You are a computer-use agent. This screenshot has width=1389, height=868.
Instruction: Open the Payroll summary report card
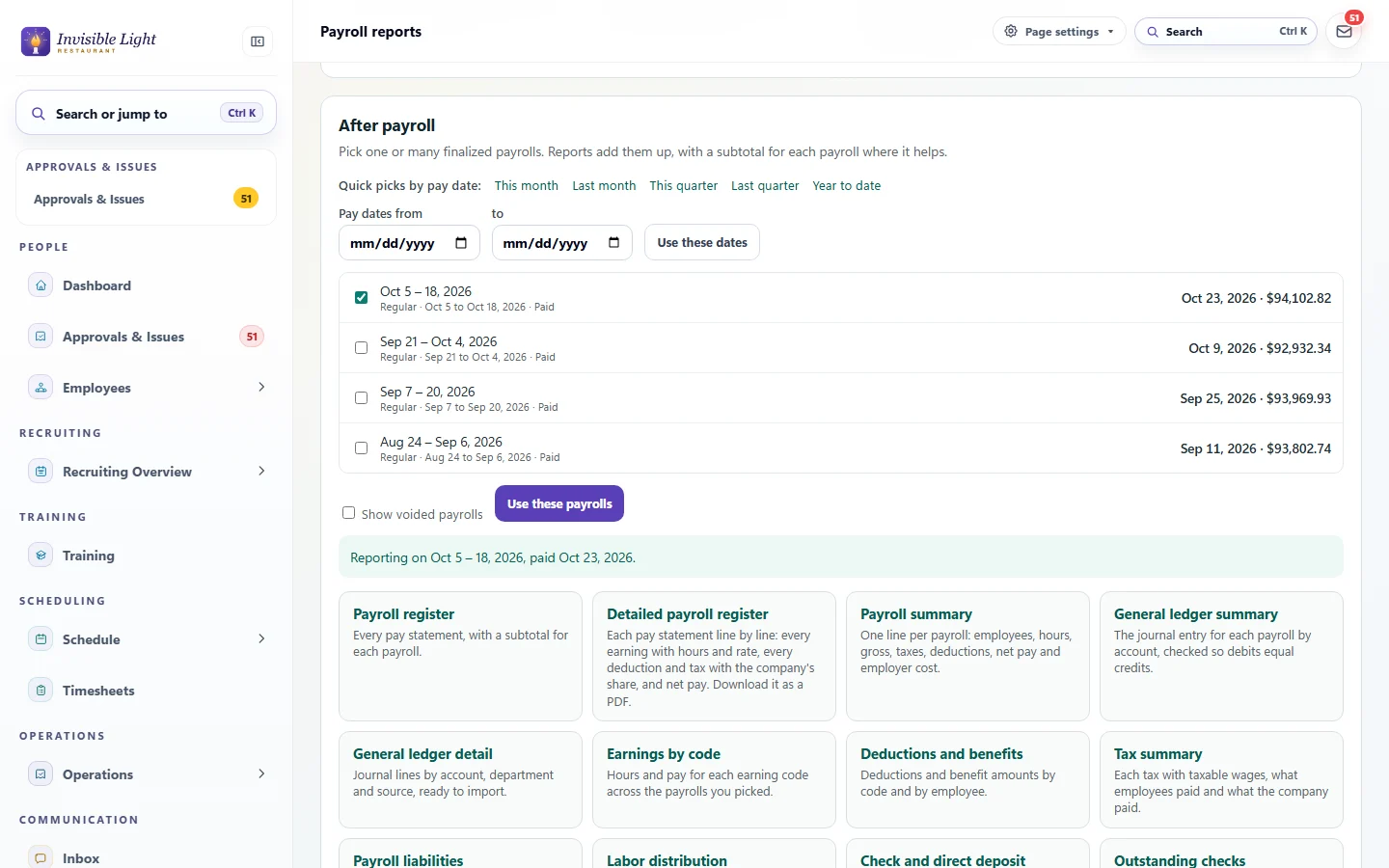967,656
